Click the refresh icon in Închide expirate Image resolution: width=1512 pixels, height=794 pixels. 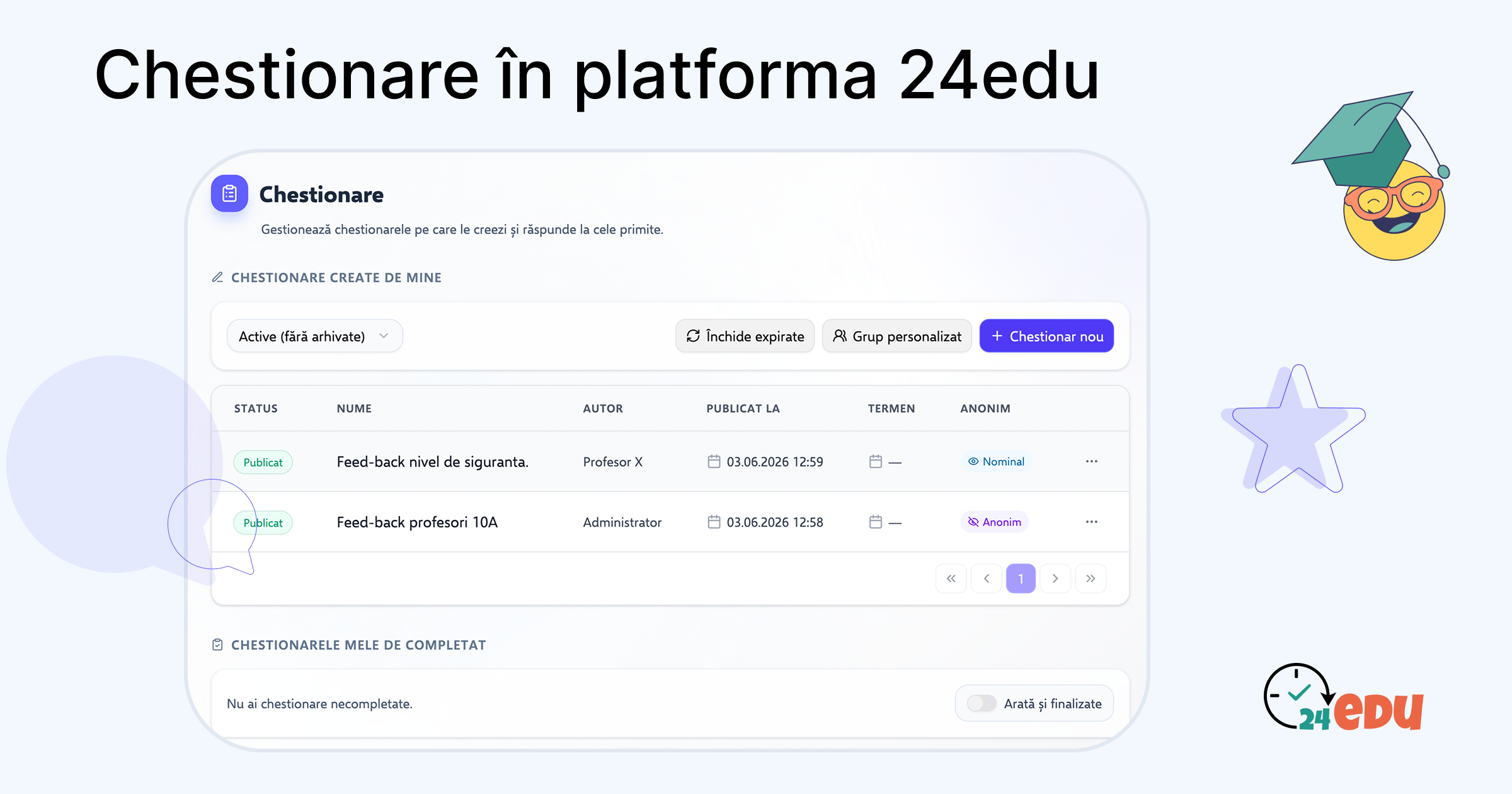click(x=693, y=336)
